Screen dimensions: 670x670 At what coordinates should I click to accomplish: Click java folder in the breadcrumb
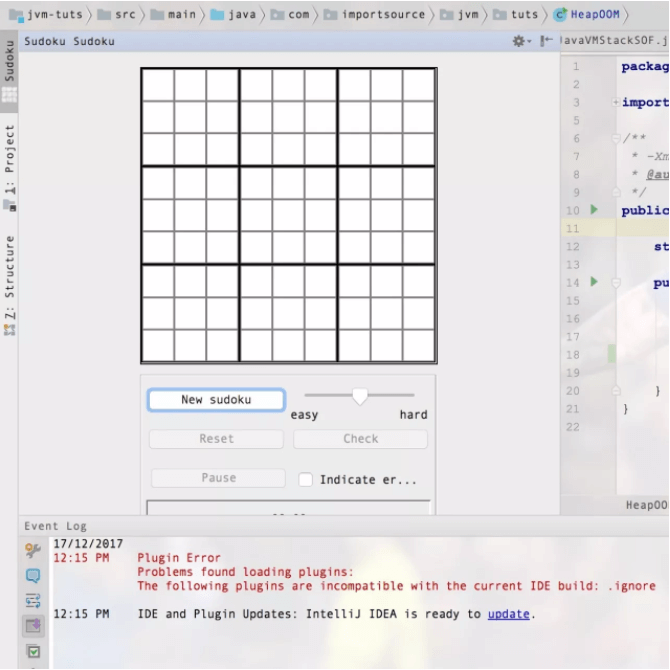233,15
